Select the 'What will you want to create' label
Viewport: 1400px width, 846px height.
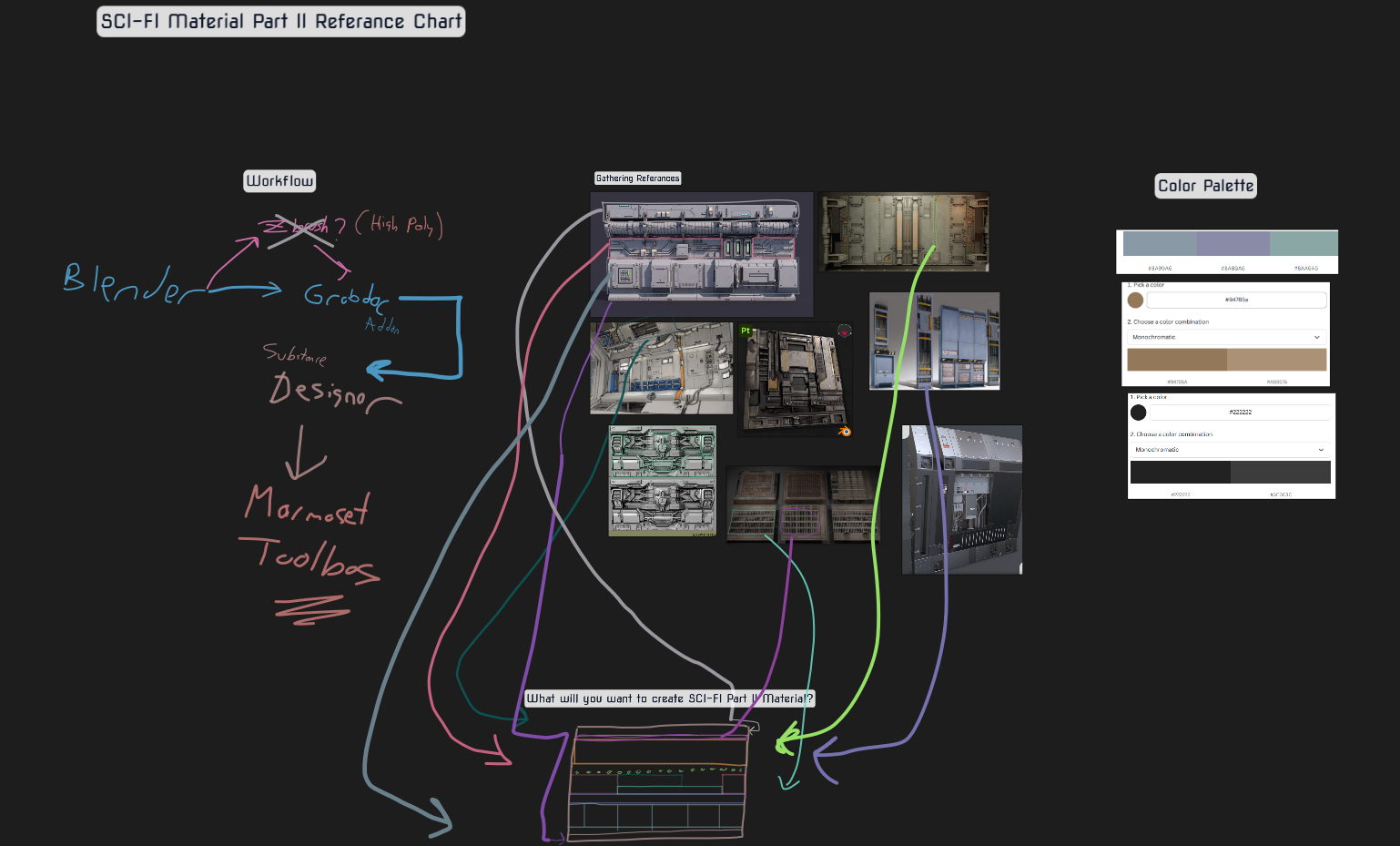click(670, 698)
